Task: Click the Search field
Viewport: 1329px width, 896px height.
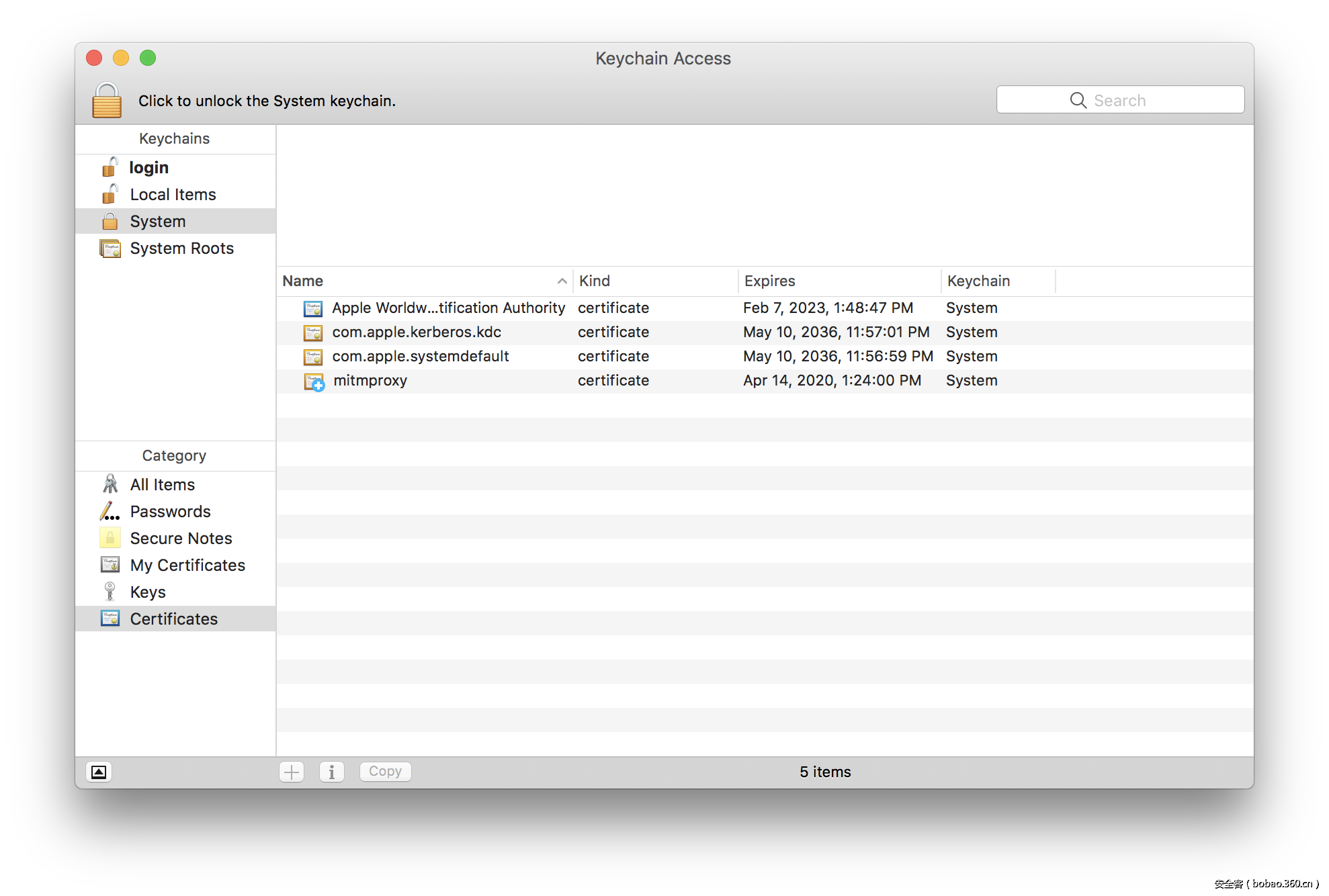Action: coord(1120,100)
